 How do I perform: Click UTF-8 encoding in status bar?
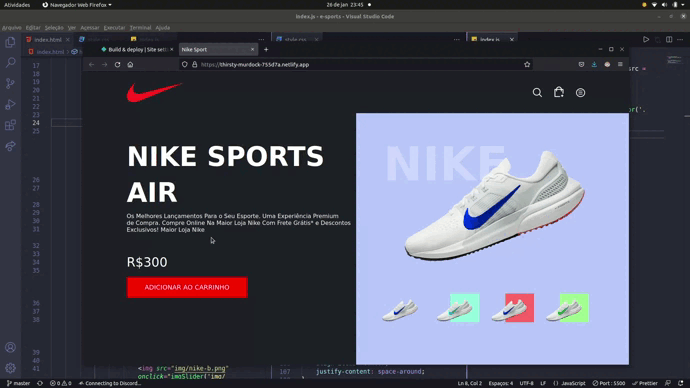(x=526, y=383)
